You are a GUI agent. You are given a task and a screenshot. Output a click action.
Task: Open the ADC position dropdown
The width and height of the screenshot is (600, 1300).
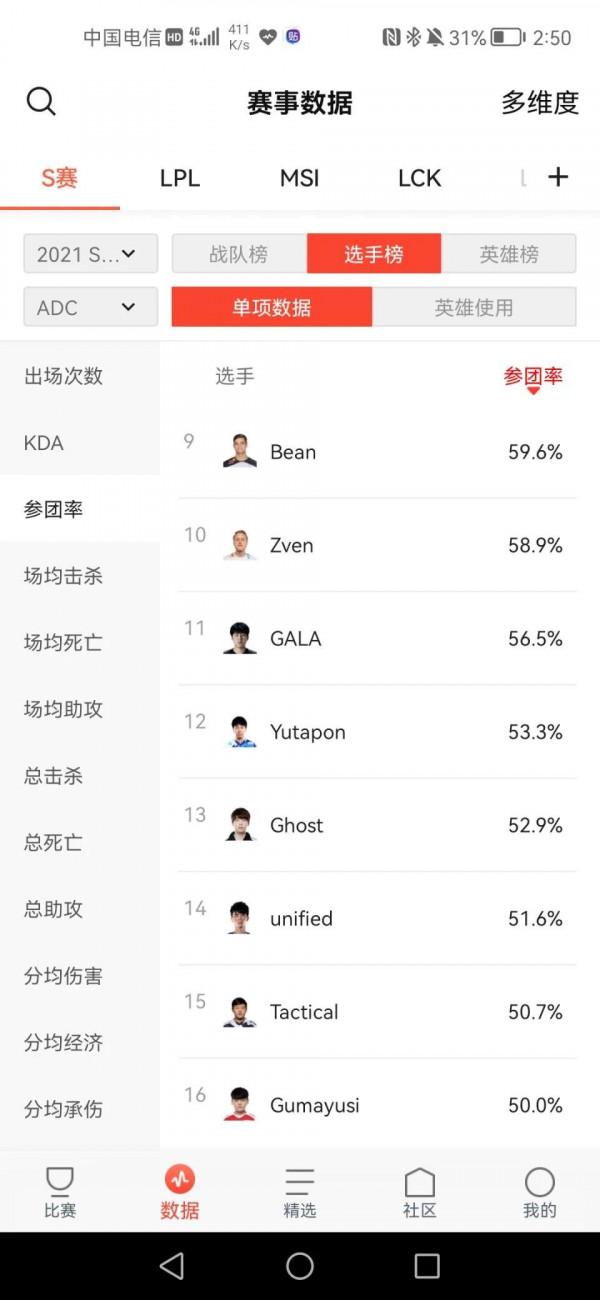pyautogui.click(x=89, y=307)
